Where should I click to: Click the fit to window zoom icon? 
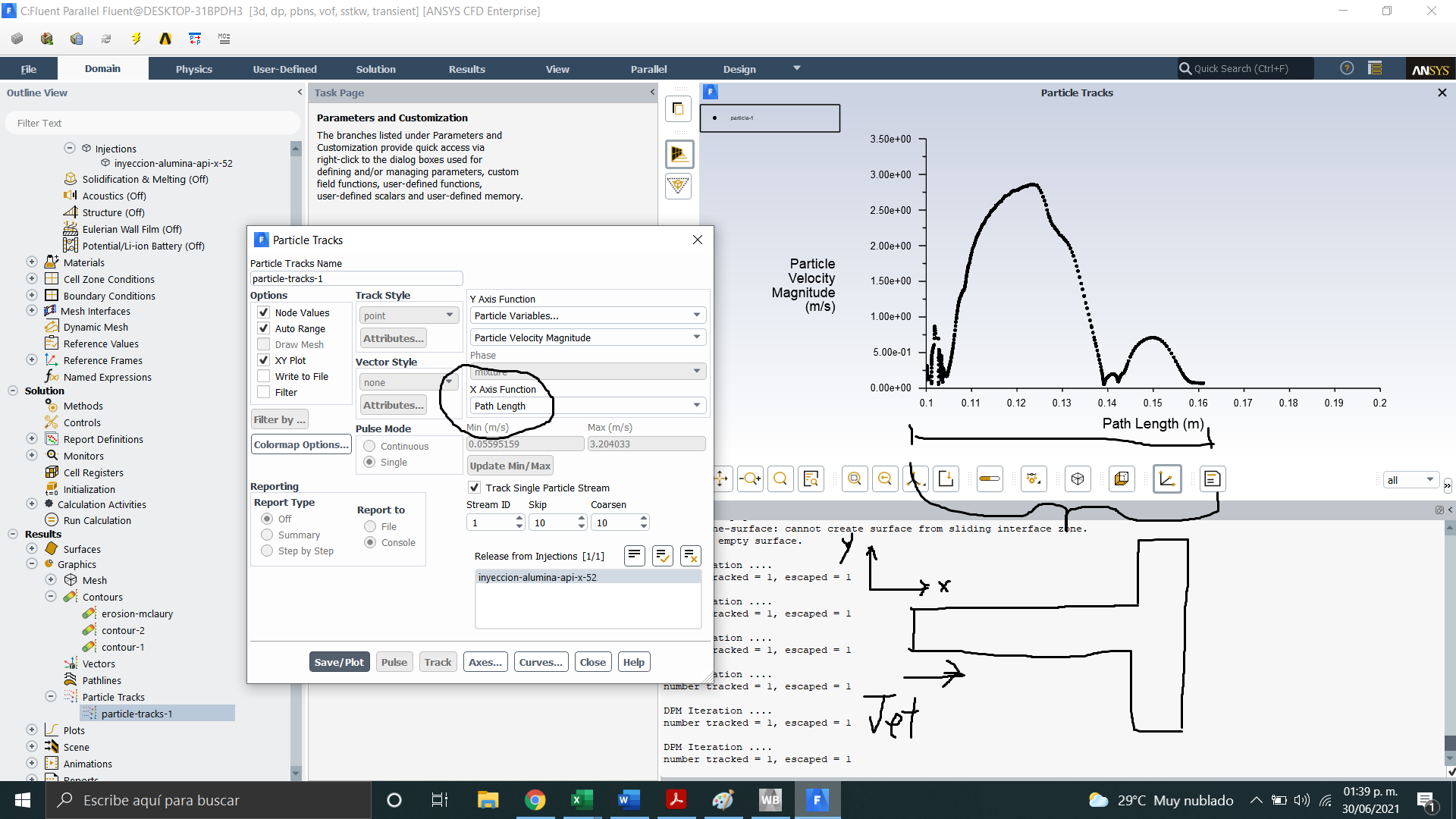click(855, 479)
